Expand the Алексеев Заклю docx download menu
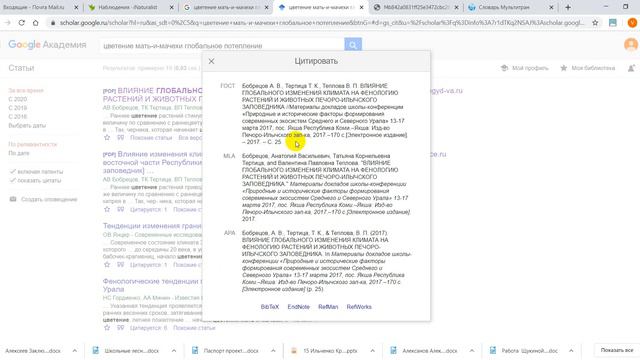Screen dimensions: 640x360 75,351
